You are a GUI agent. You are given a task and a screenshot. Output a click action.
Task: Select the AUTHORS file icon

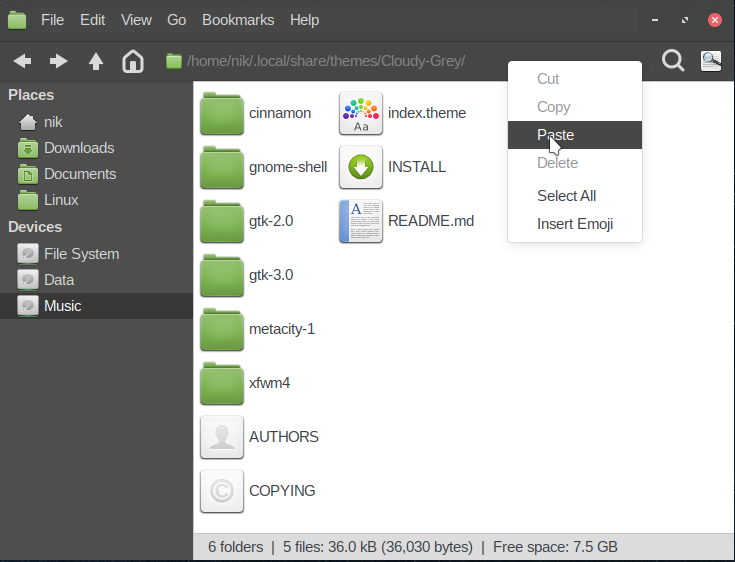222,437
